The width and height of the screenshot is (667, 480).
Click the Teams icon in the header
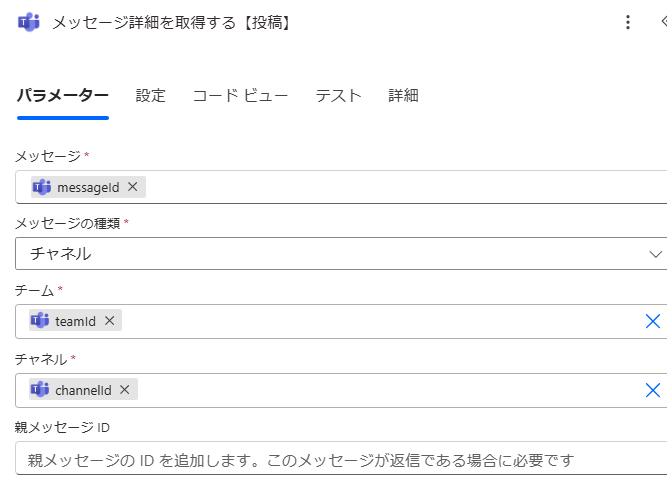[29, 23]
